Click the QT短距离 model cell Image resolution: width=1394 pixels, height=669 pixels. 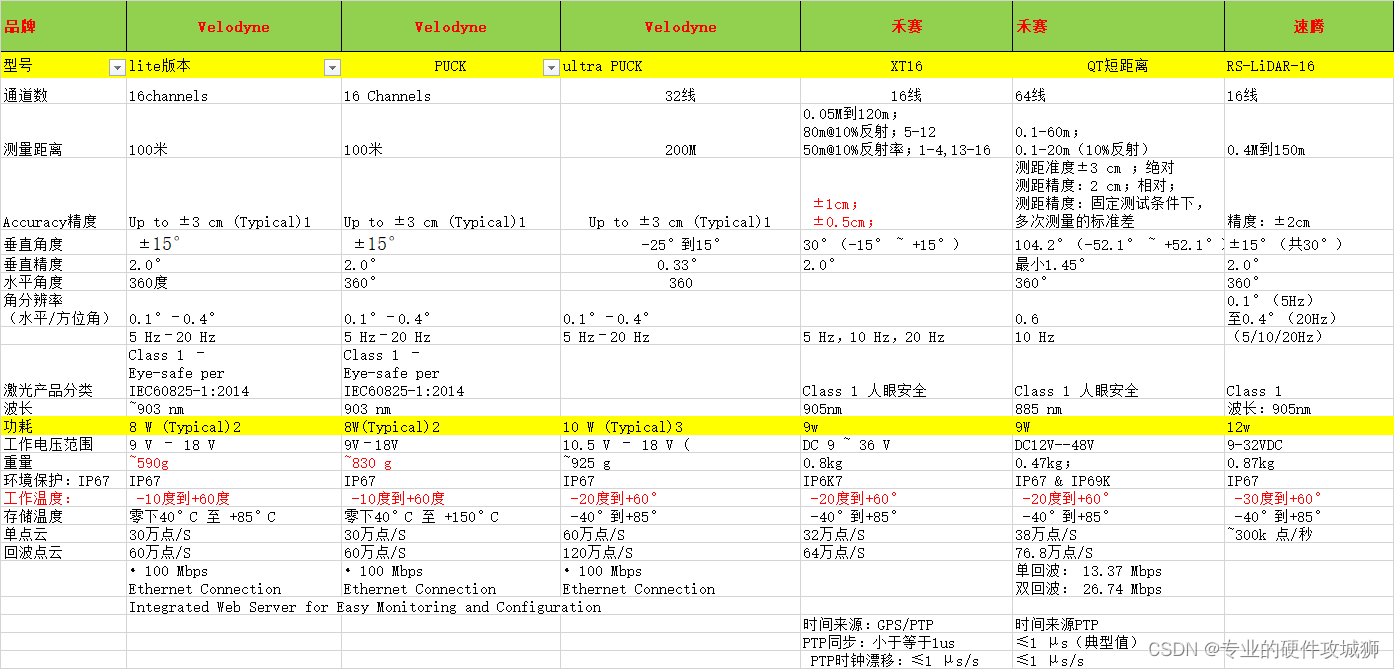click(x=1119, y=66)
